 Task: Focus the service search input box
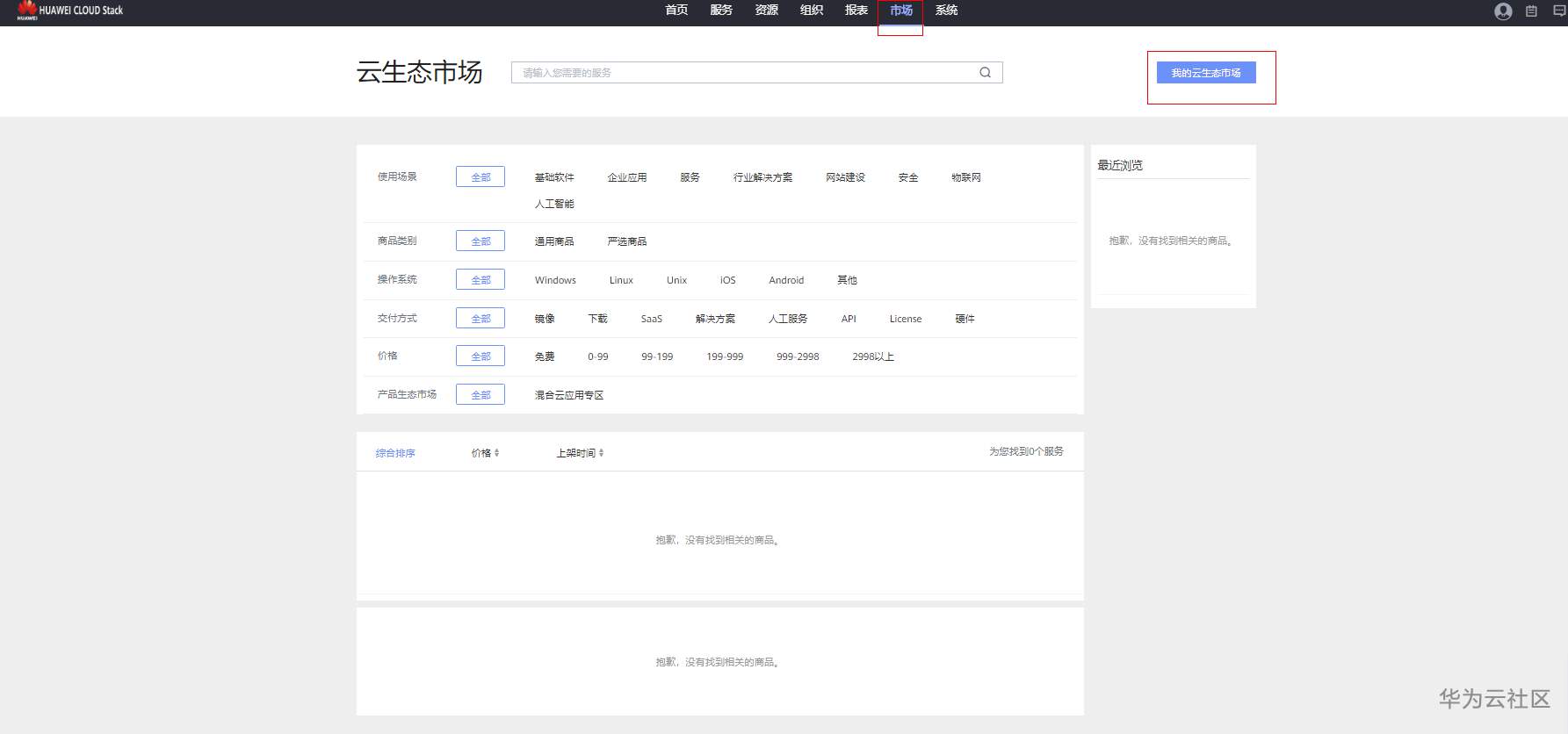[757, 73]
